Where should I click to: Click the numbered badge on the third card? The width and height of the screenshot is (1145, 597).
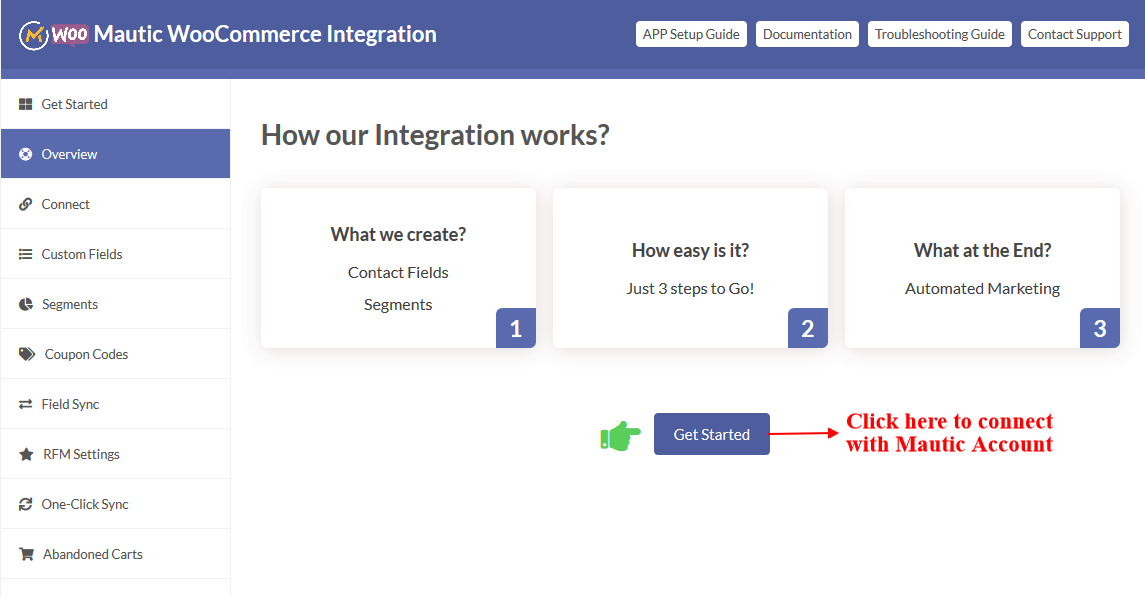(1099, 327)
